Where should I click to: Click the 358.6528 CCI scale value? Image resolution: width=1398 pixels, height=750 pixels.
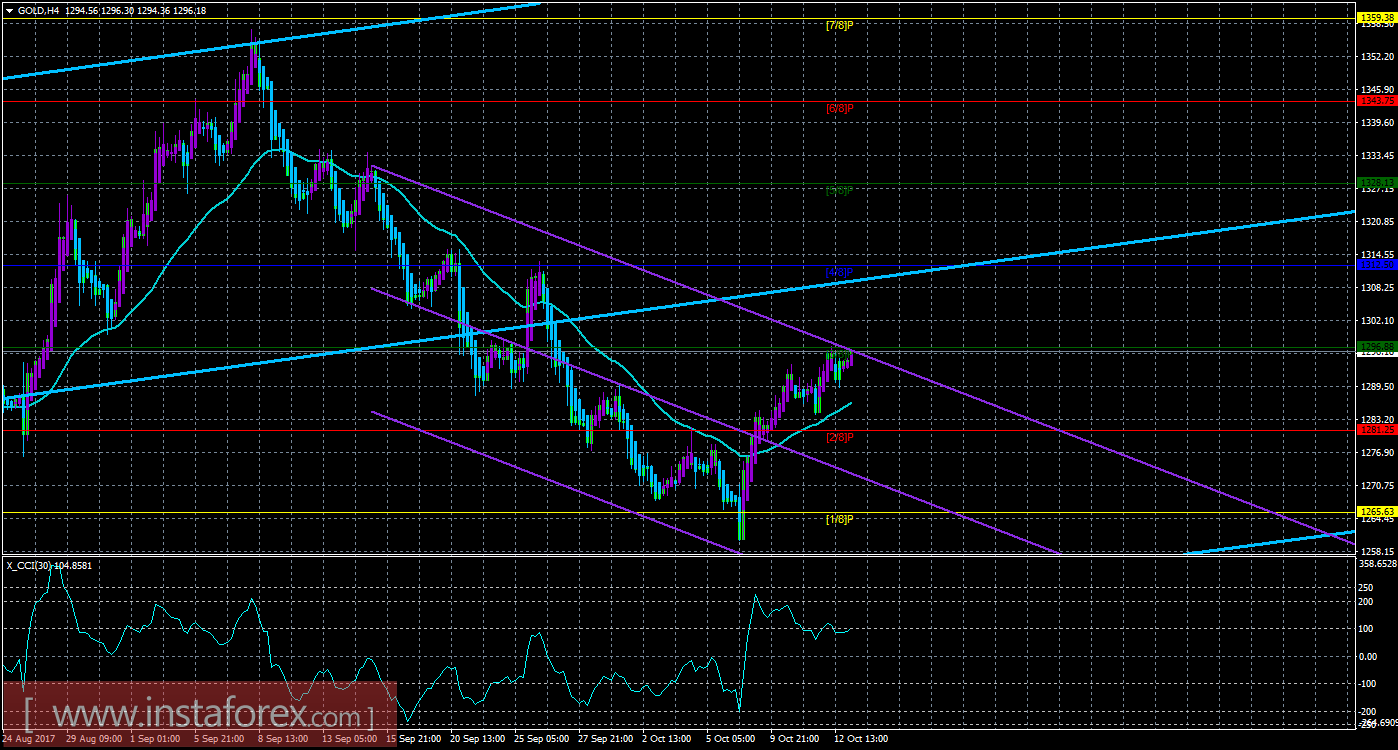(x=1377, y=564)
